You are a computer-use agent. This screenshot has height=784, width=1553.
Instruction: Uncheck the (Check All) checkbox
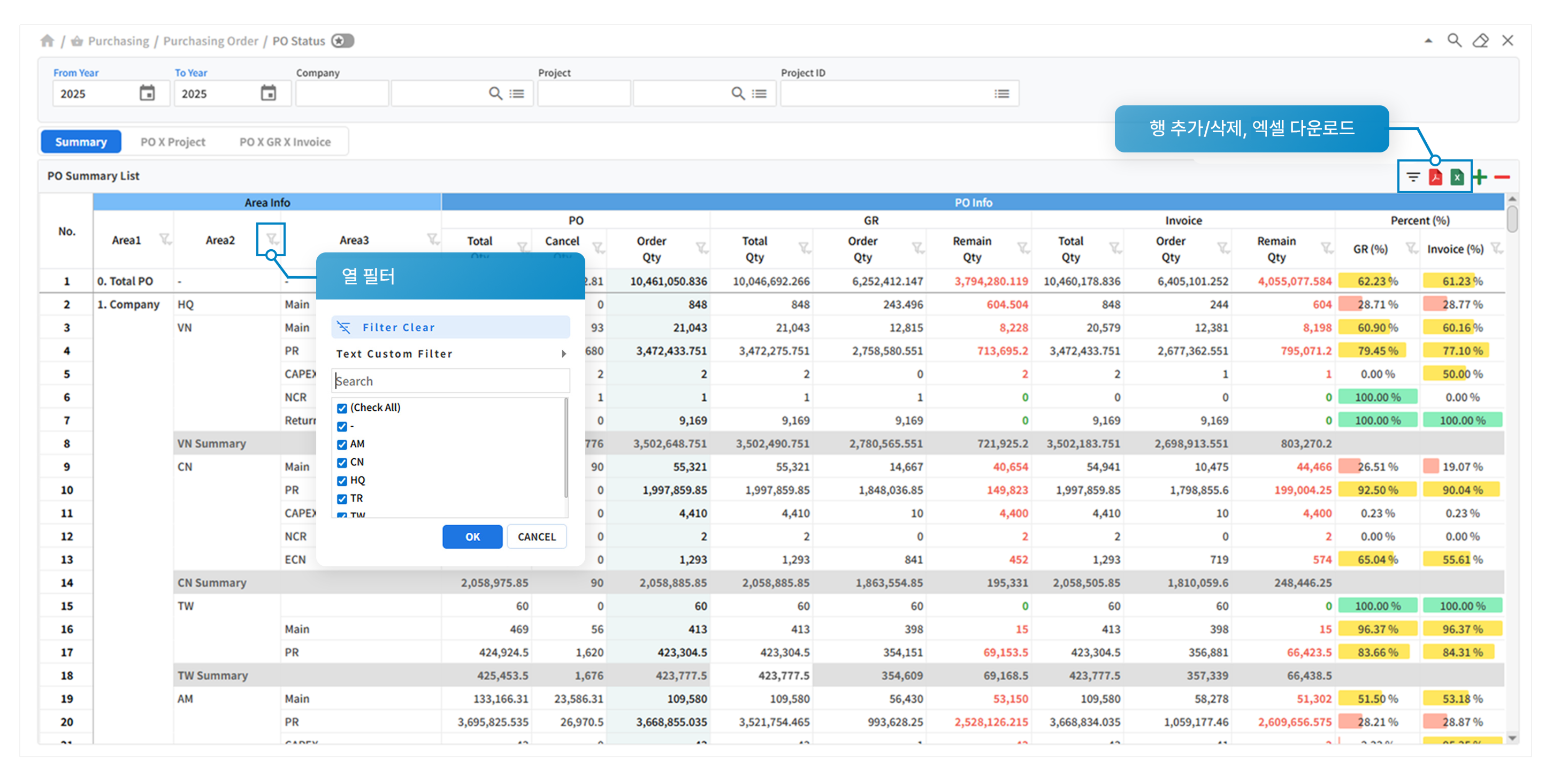pyautogui.click(x=342, y=408)
